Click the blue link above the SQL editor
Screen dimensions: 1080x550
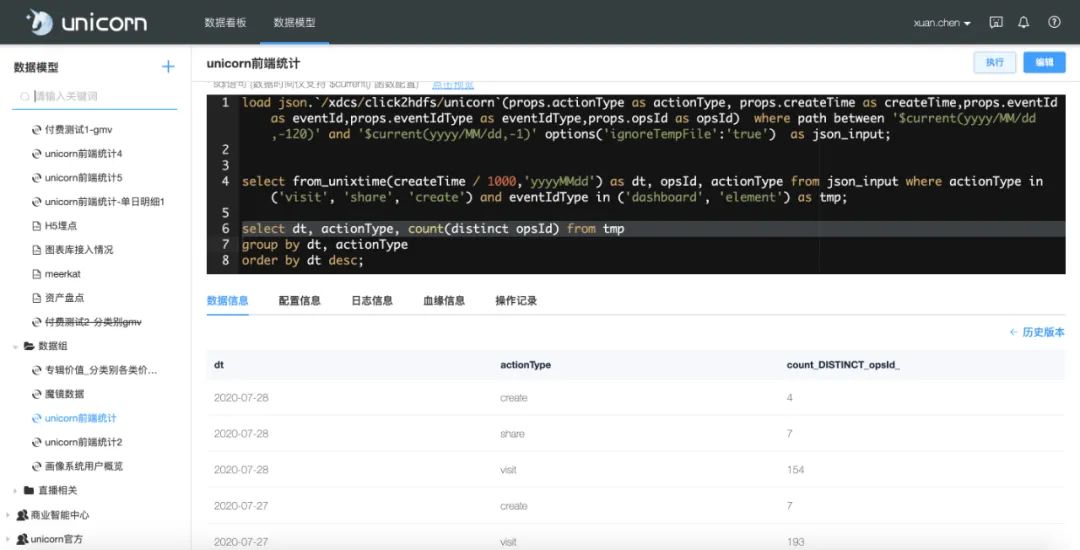point(453,85)
